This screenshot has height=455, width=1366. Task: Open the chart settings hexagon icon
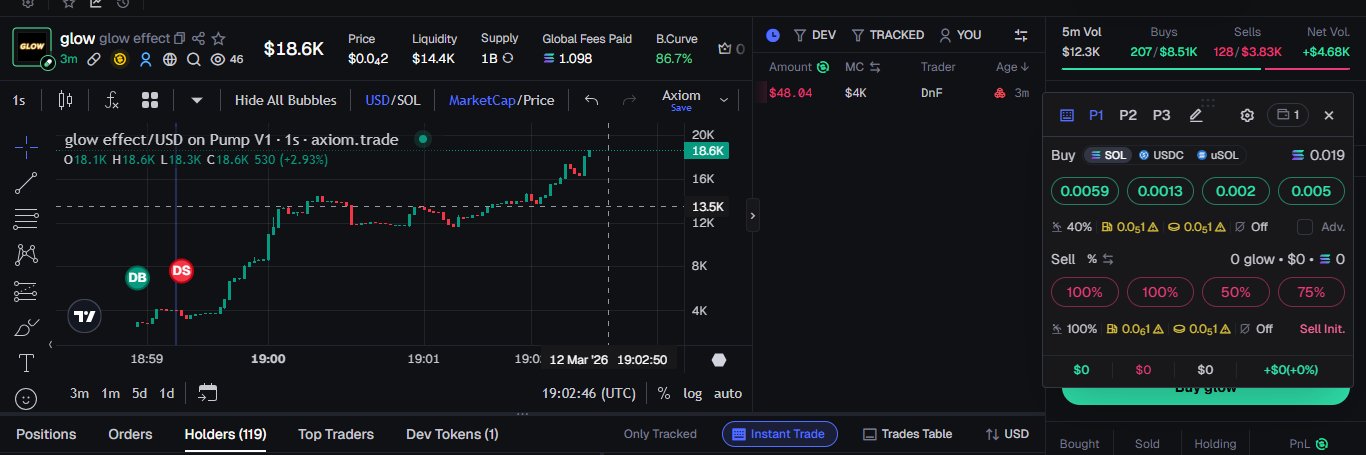(719, 359)
